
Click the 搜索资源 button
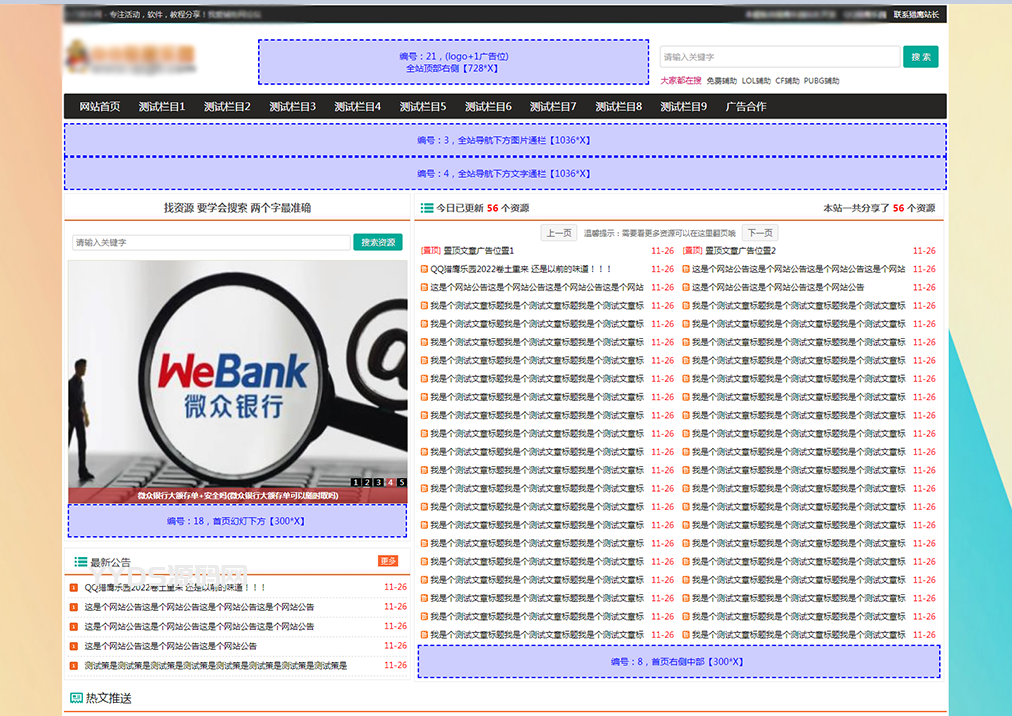[x=378, y=242]
